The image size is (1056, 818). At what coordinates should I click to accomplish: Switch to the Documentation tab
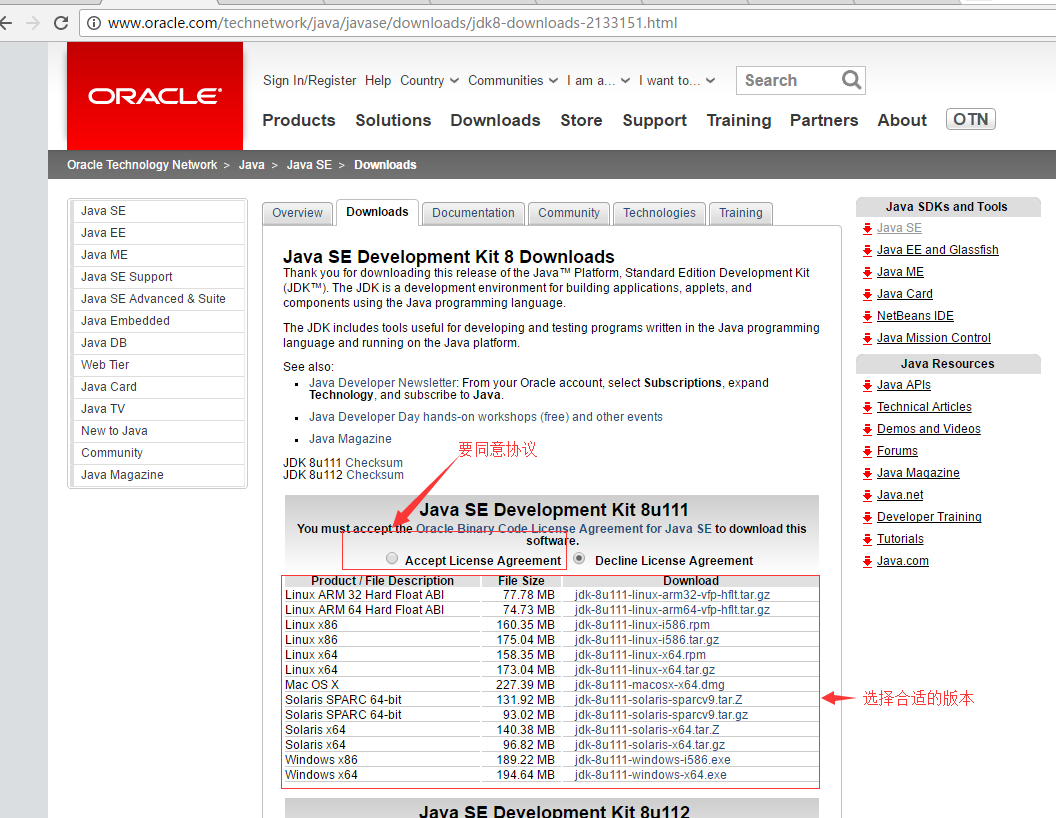(x=473, y=213)
